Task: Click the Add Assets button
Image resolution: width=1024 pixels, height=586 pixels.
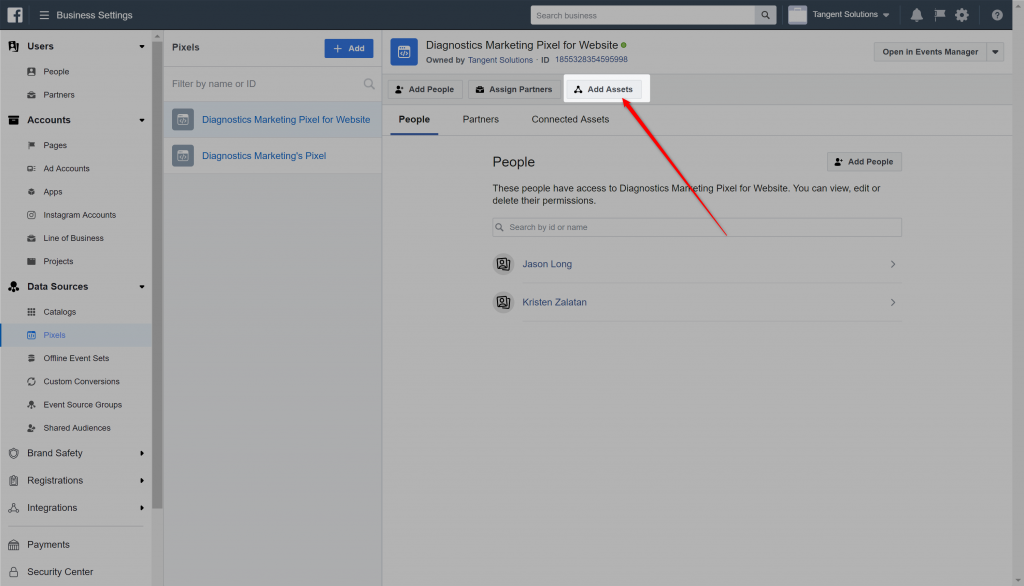Action: tap(603, 90)
